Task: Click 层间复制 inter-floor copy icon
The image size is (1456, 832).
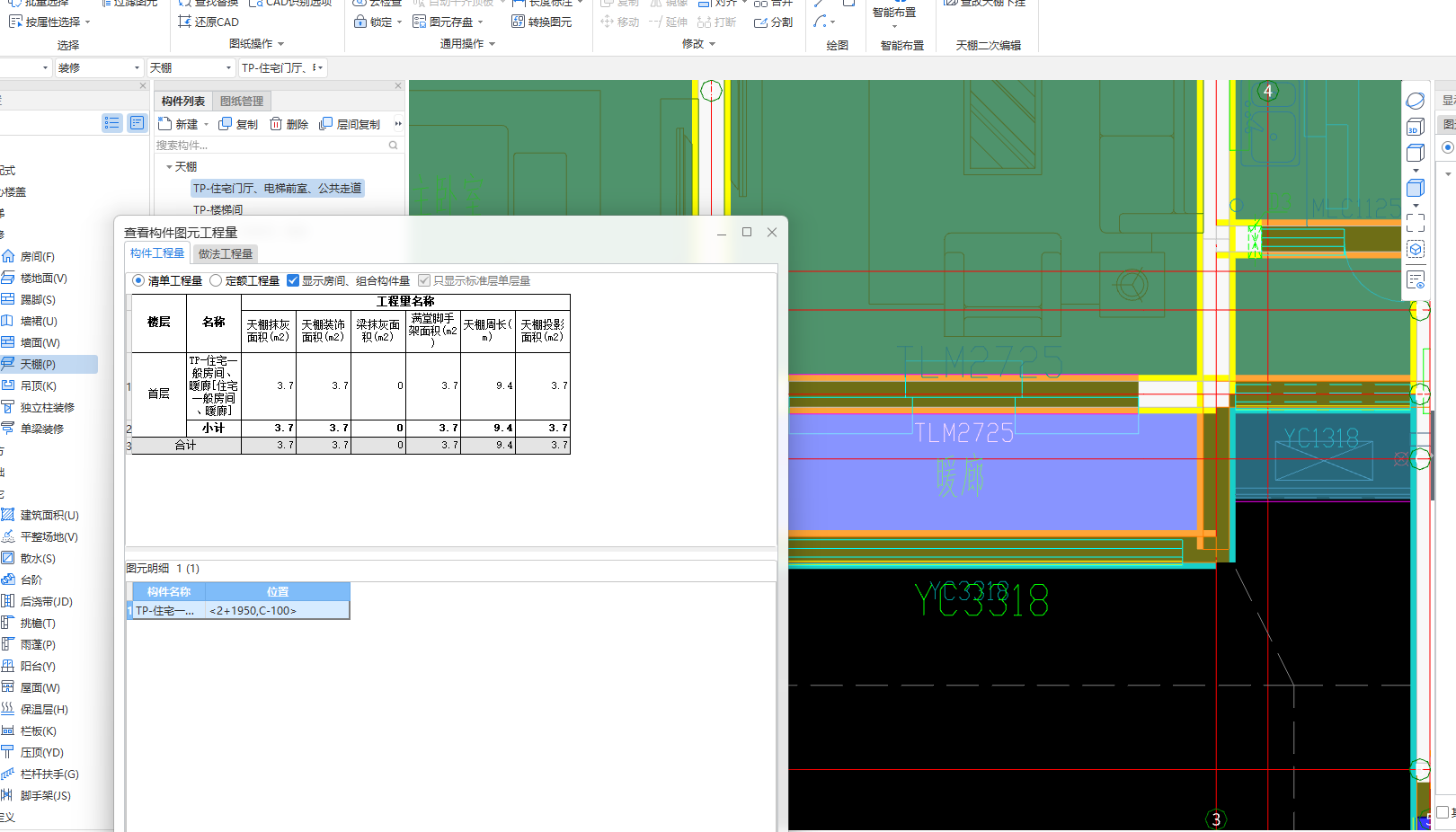Action: click(x=325, y=124)
